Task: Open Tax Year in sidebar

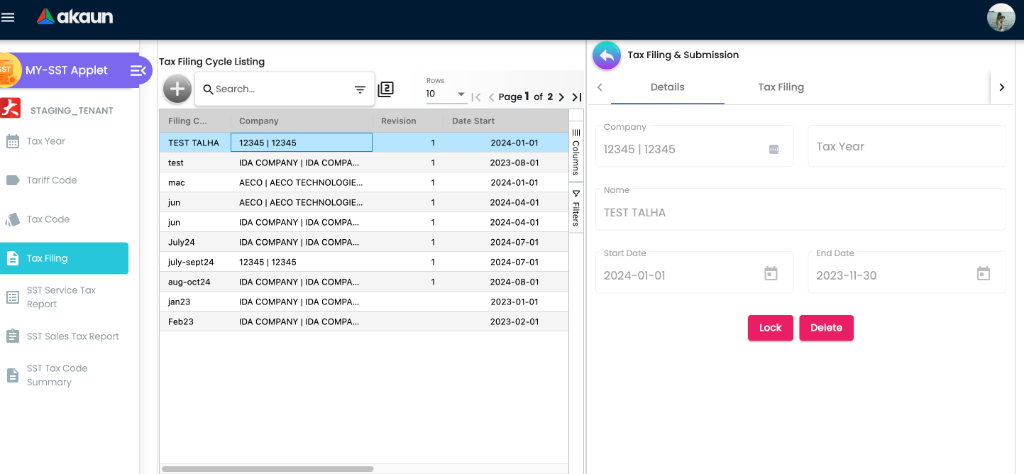Action: point(46,141)
